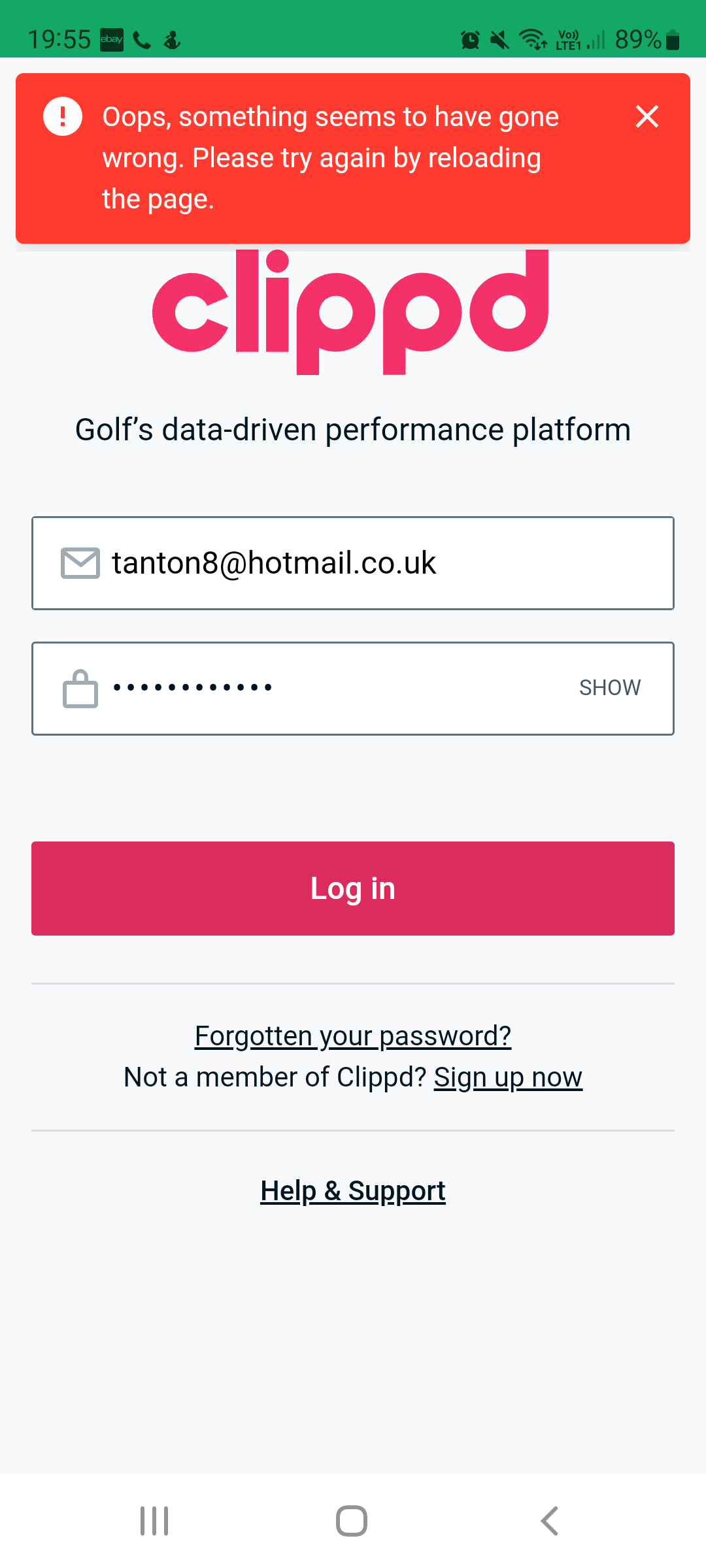The width and height of the screenshot is (706, 1568).
Task: Tap the alarm clock status icon
Action: tap(470, 41)
